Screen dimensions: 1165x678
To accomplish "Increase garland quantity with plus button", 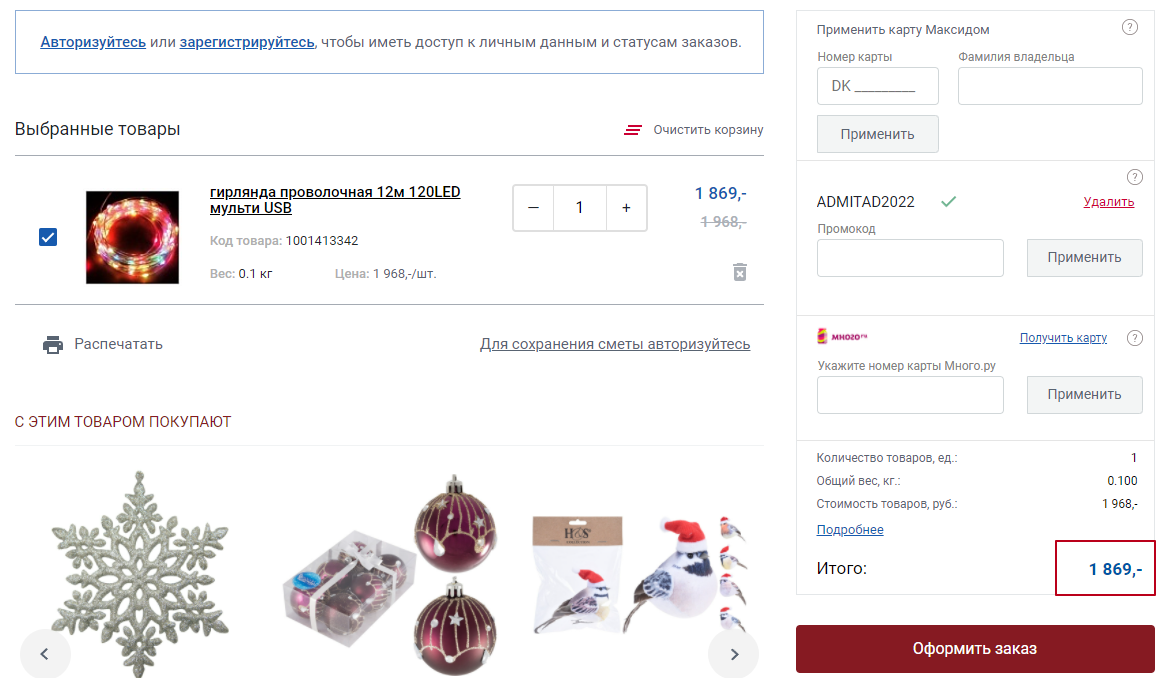I will coord(626,208).
